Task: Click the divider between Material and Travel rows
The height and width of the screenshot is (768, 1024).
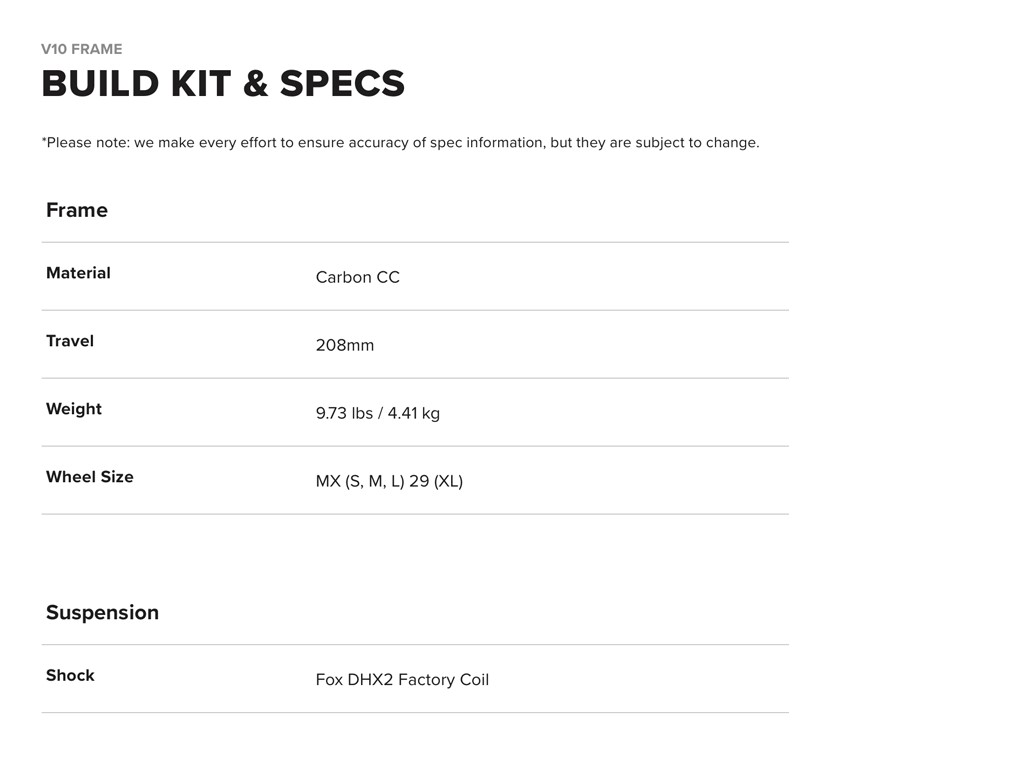Action: pos(415,310)
